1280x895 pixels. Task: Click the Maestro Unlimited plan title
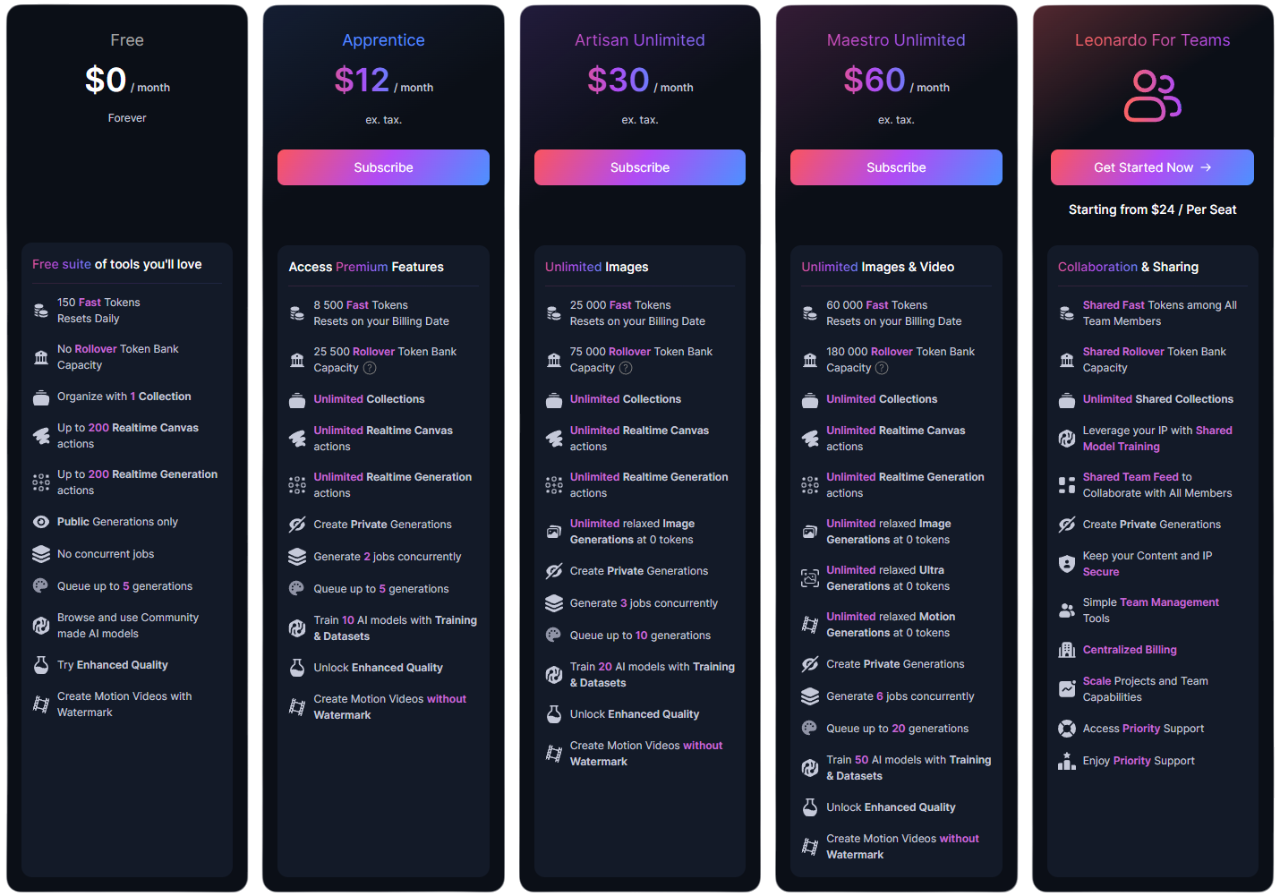tap(896, 41)
